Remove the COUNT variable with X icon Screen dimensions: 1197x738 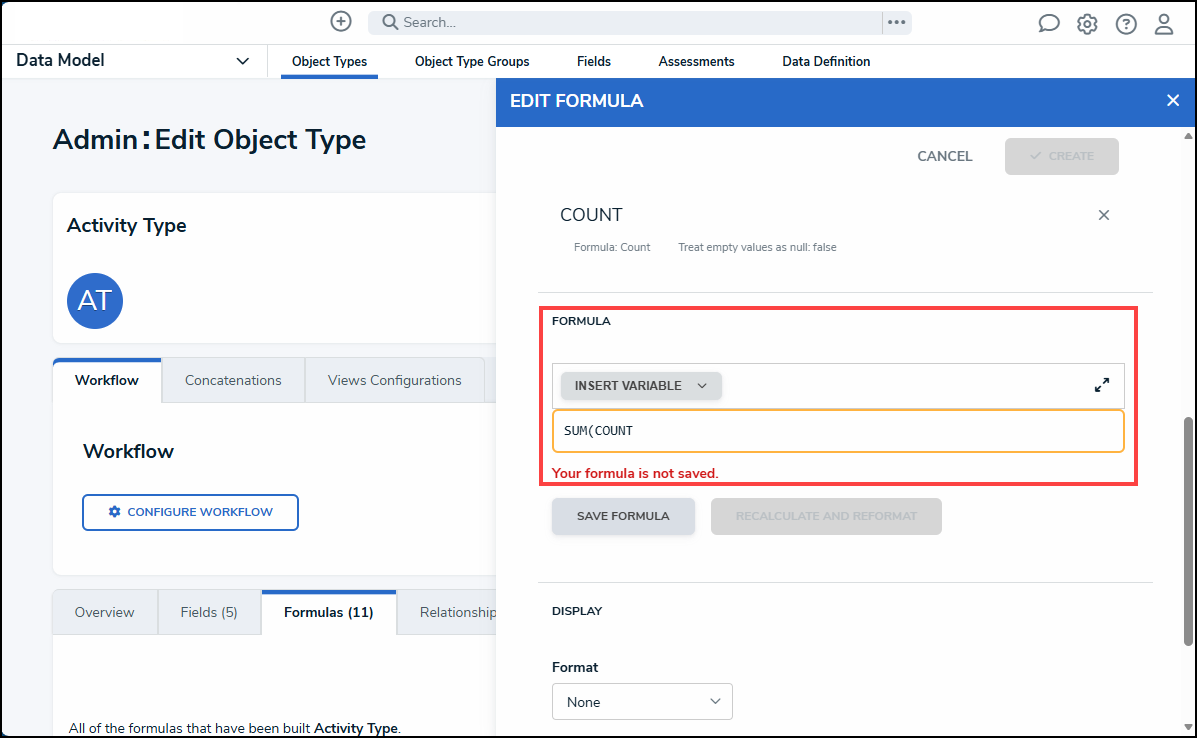tap(1104, 215)
